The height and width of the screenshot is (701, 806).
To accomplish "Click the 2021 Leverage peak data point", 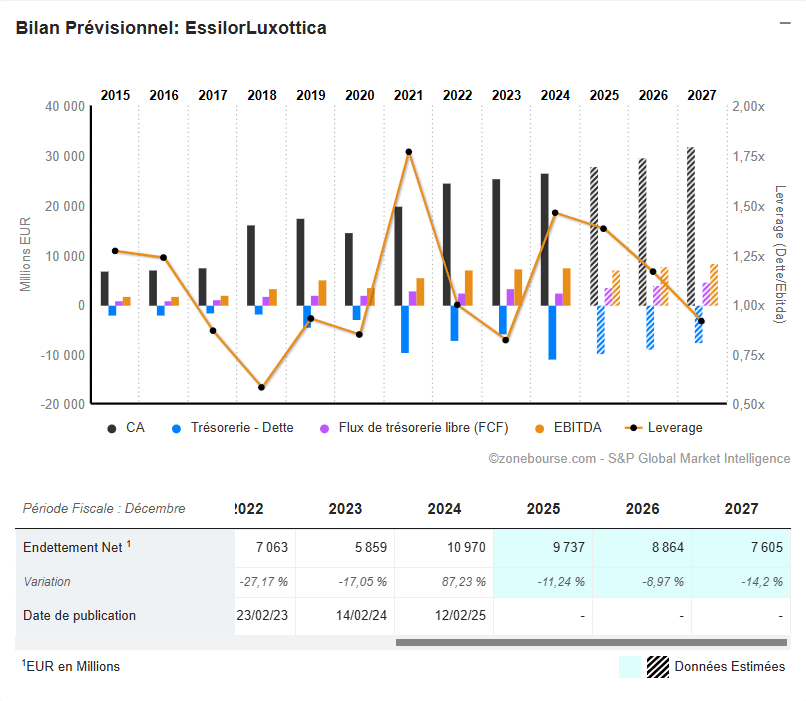I will tap(409, 152).
